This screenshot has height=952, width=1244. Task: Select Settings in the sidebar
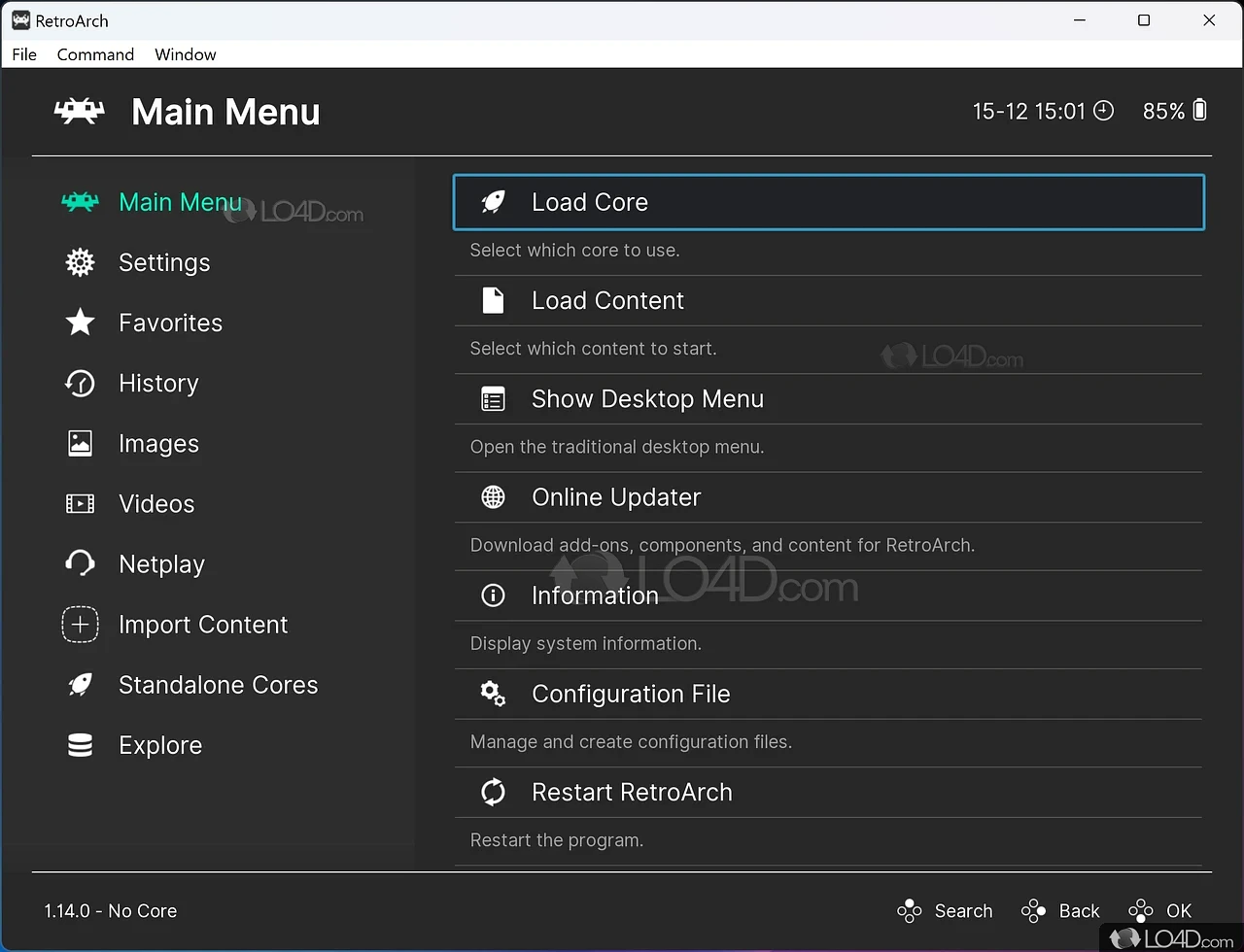coord(164,262)
